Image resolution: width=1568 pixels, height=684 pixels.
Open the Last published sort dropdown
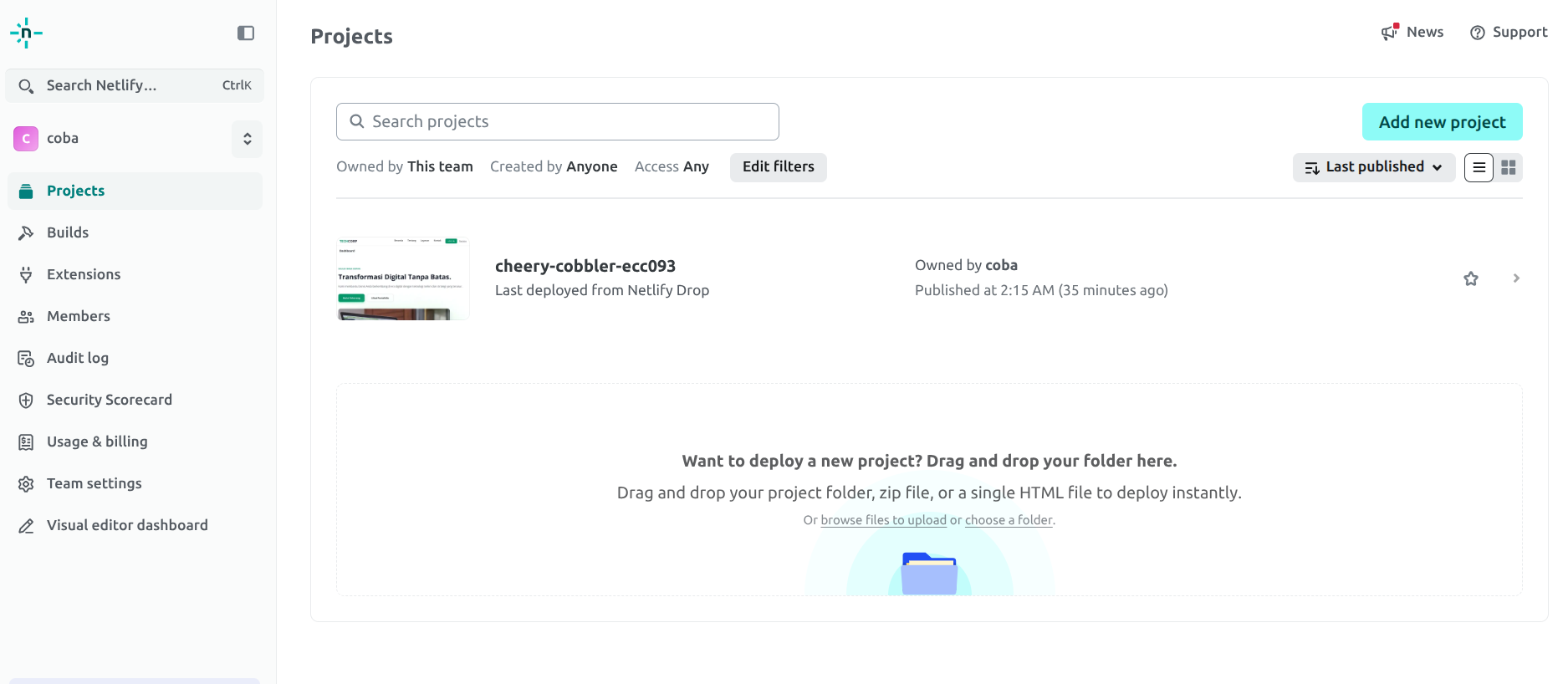[1374, 167]
